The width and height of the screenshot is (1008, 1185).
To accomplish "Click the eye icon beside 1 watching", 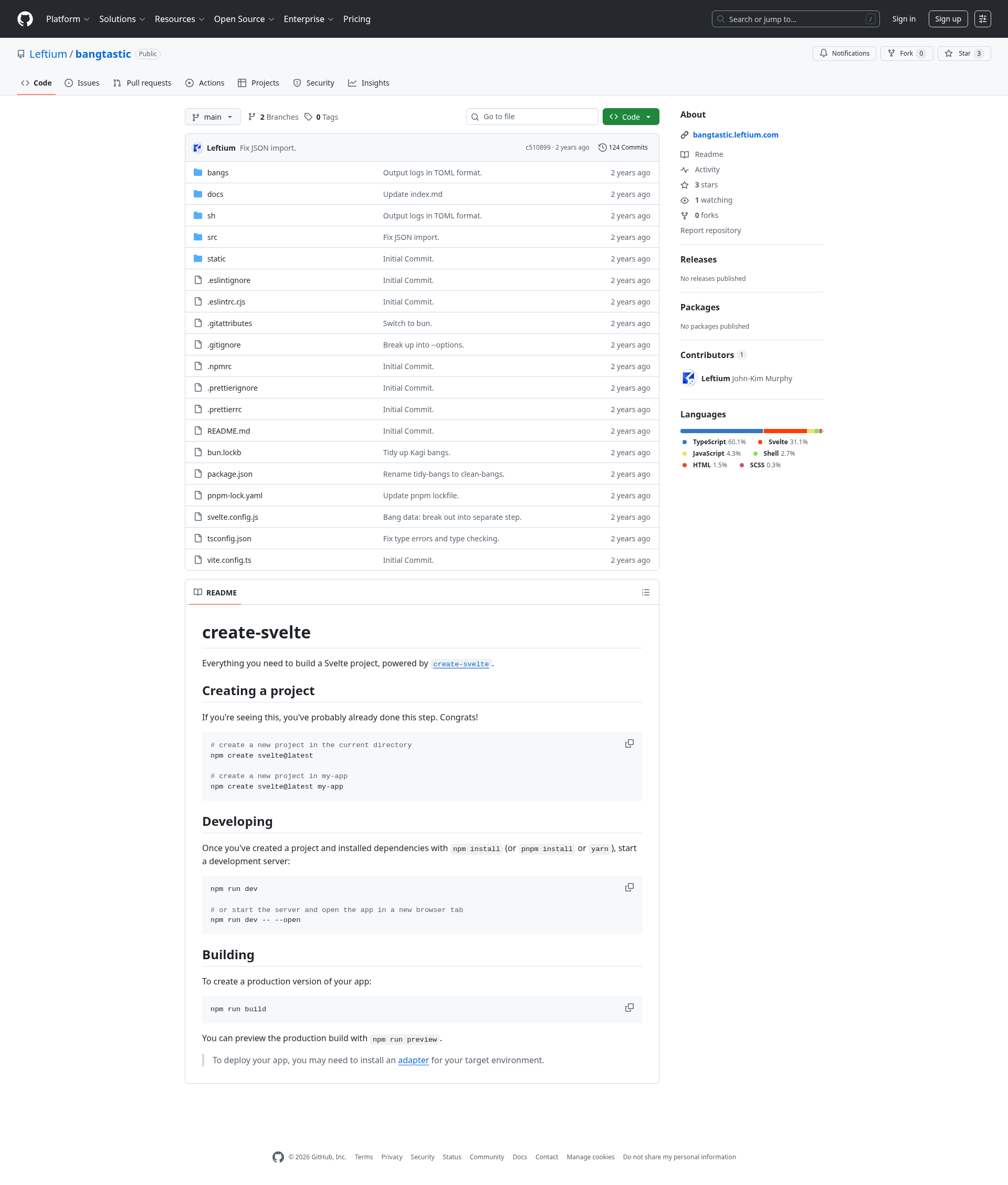I will click(x=685, y=201).
